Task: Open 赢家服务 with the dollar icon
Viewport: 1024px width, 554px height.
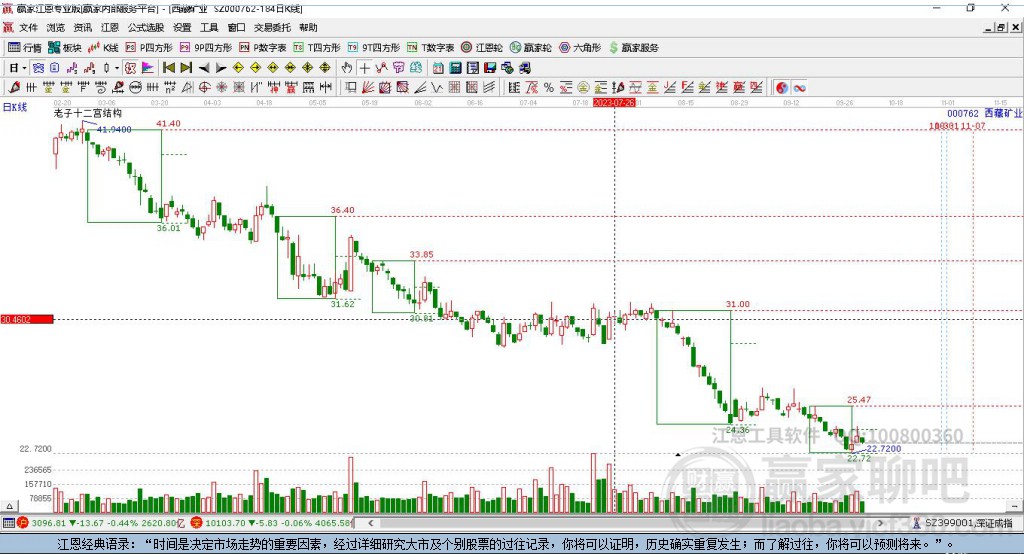Action: coord(633,48)
